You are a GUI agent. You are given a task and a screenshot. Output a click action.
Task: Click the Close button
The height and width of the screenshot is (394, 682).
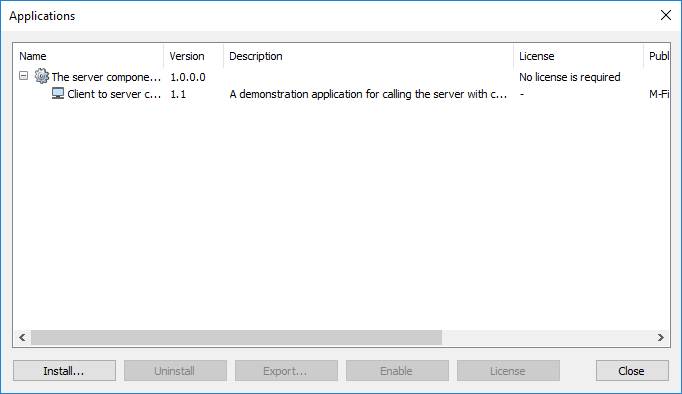632,371
